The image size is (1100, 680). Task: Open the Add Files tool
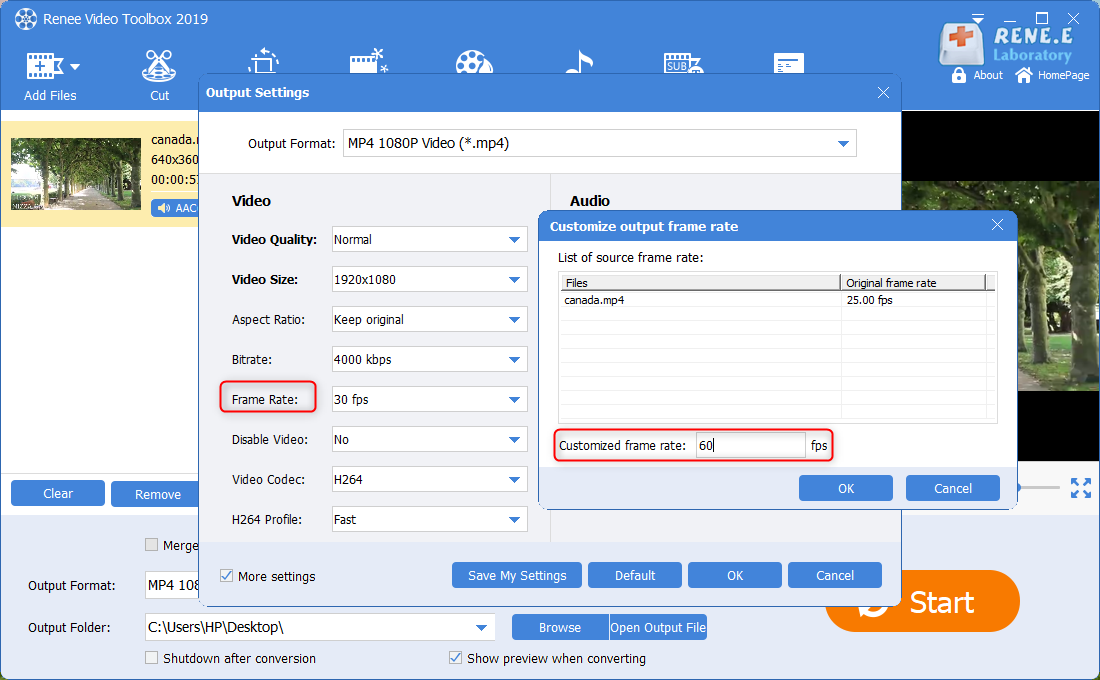(x=49, y=76)
